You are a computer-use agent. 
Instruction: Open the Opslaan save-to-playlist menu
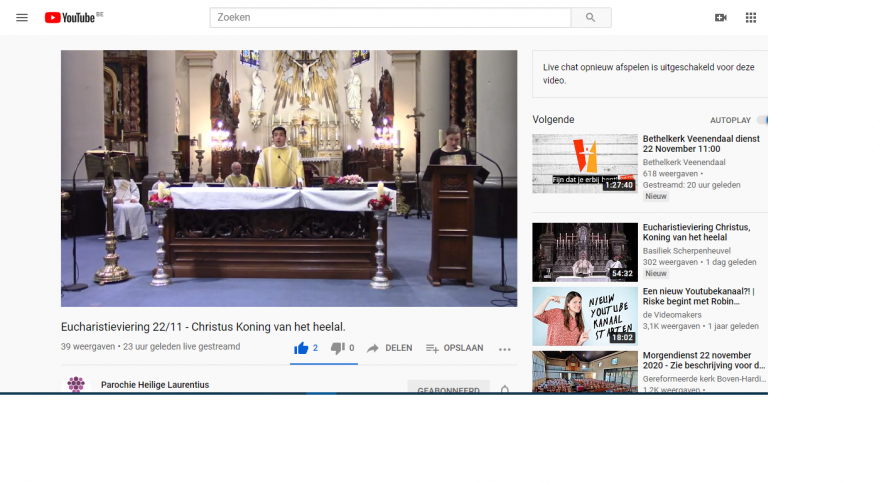454,348
